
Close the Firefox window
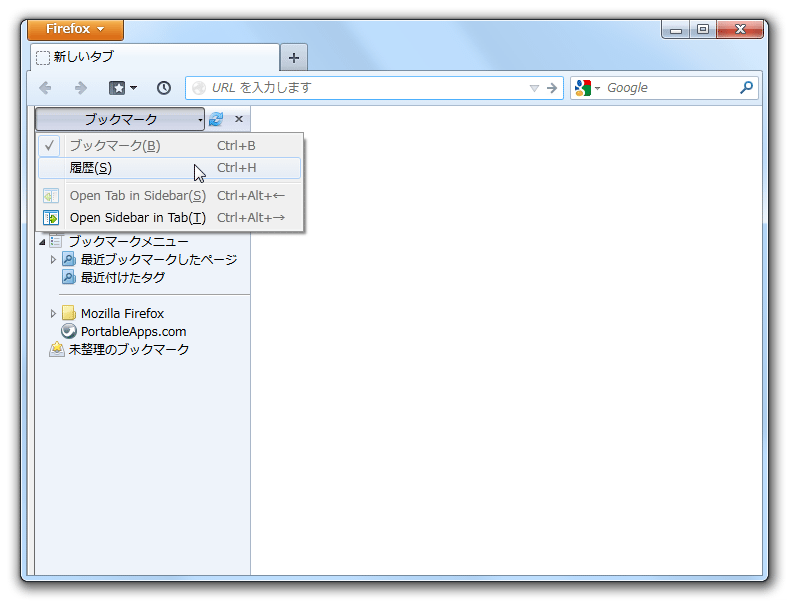point(740,29)
